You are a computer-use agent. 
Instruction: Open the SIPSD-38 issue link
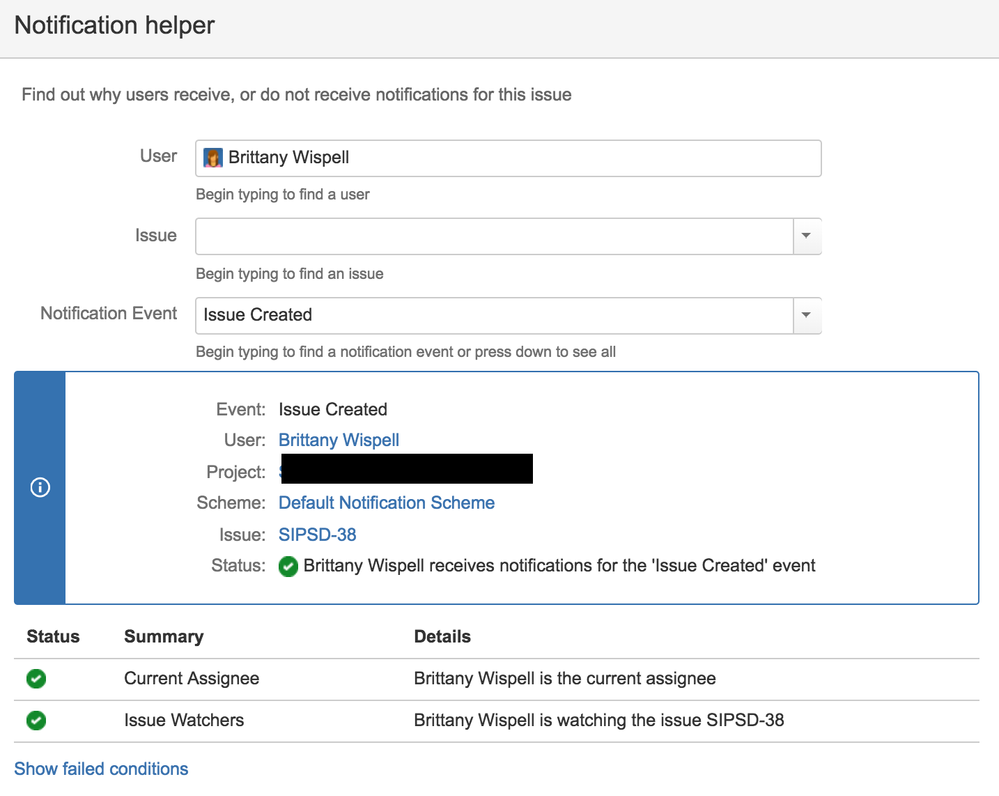(317, 535)
